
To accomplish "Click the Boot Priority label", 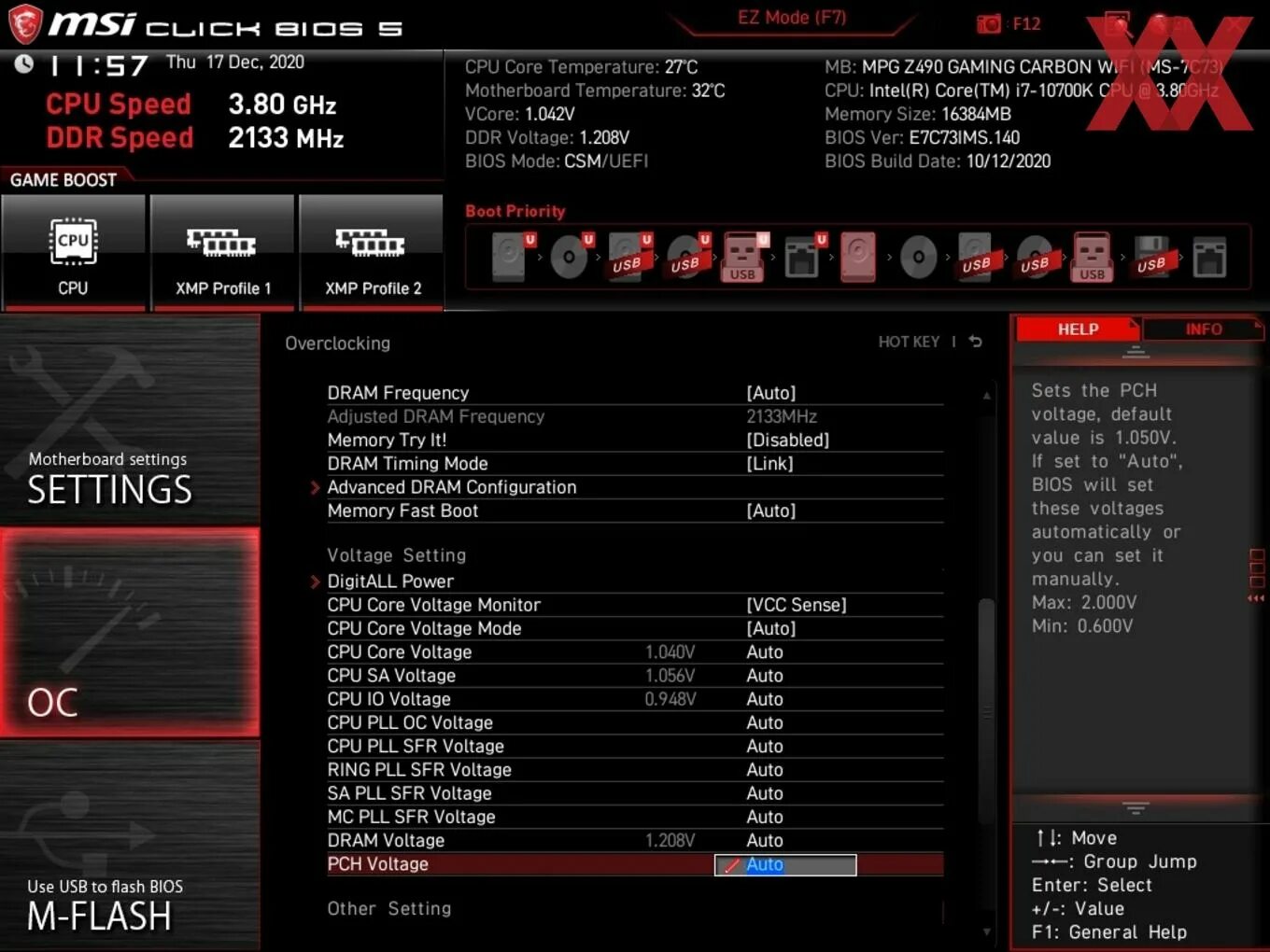I will pyautogui.click(x=515, y=211).
